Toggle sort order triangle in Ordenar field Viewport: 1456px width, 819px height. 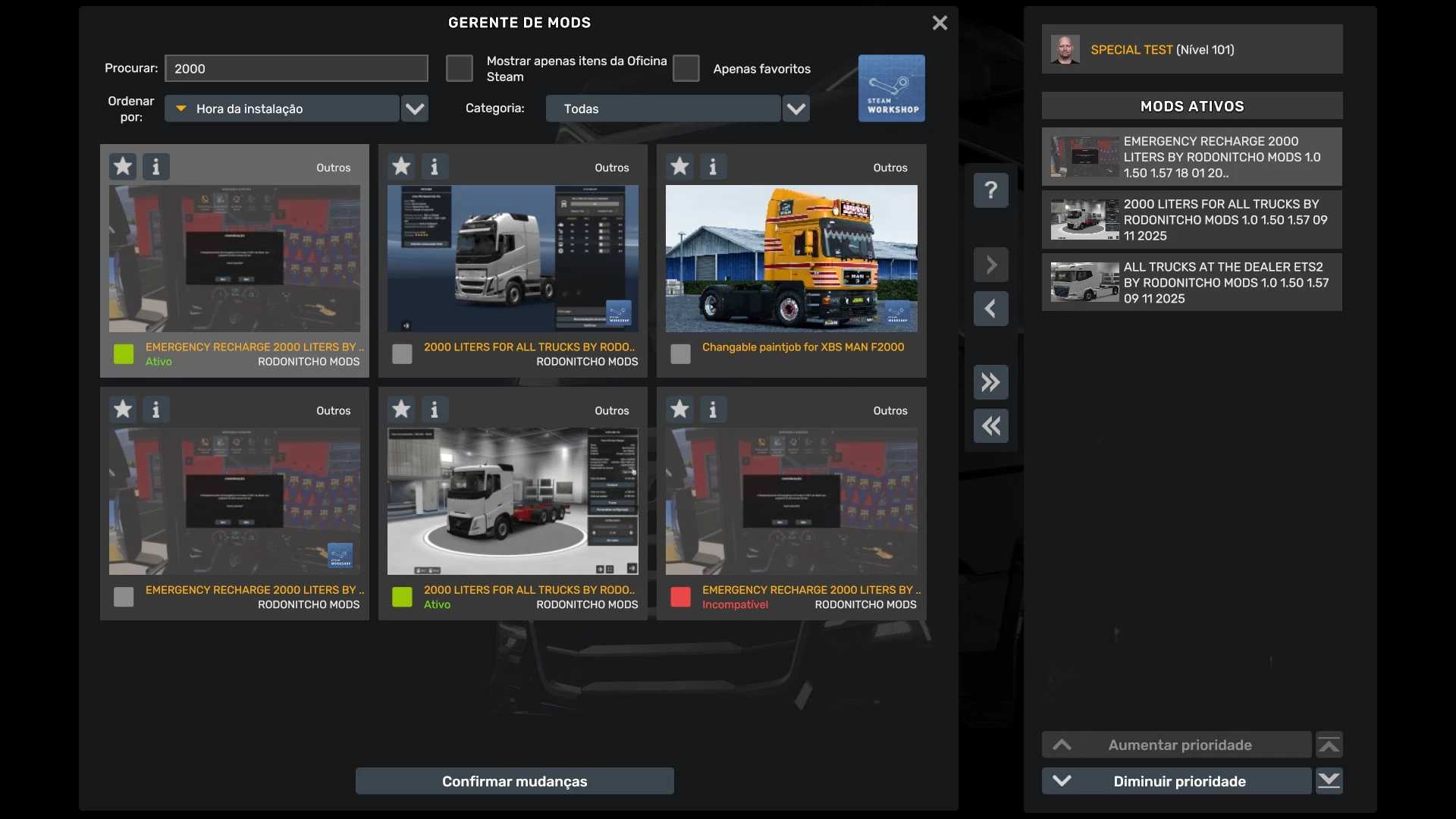pos(181,108)
